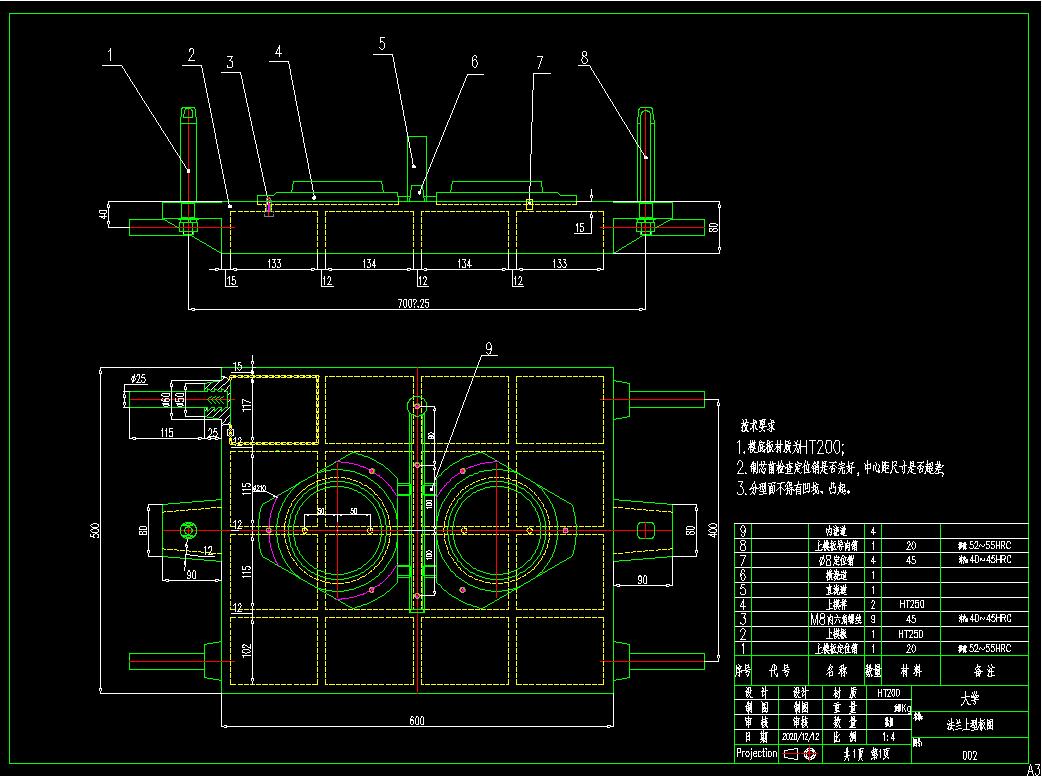Click technical requirement line 3 text
This screenshot has height=776, width=1042.
(793, 488)
